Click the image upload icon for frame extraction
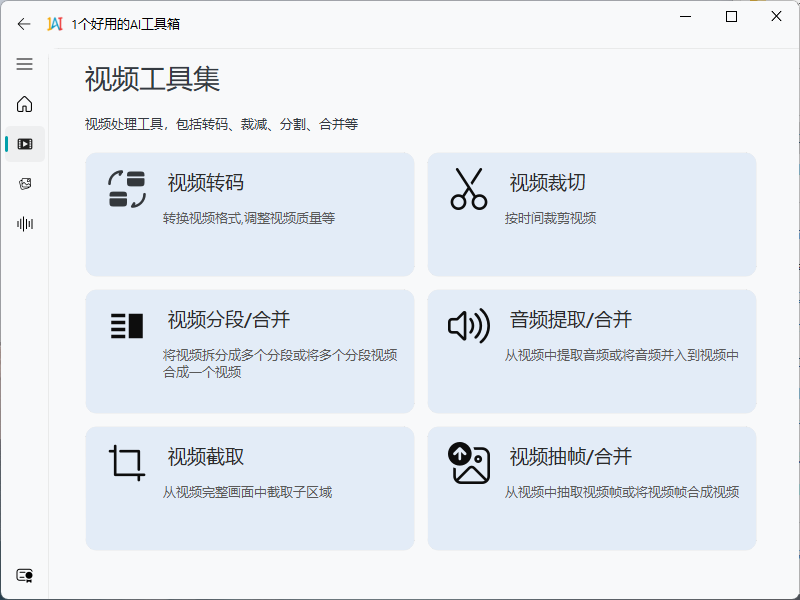Viewport: 800px width, 600px height. 469,463
